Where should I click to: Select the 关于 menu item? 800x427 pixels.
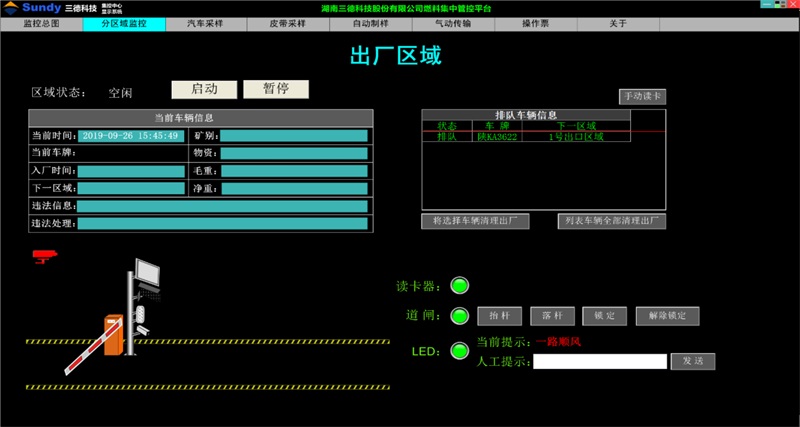click(618, 22)
